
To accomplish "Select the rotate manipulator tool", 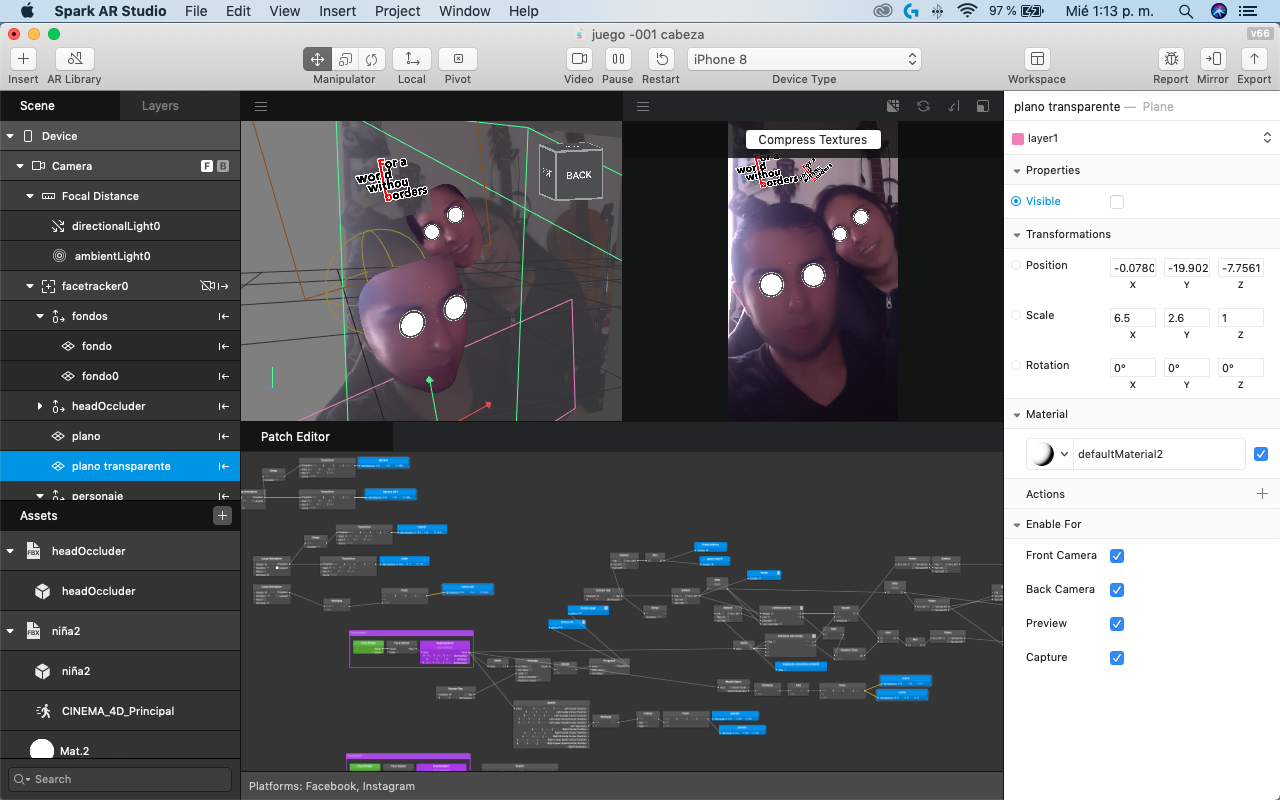I will tap(372, 59).
